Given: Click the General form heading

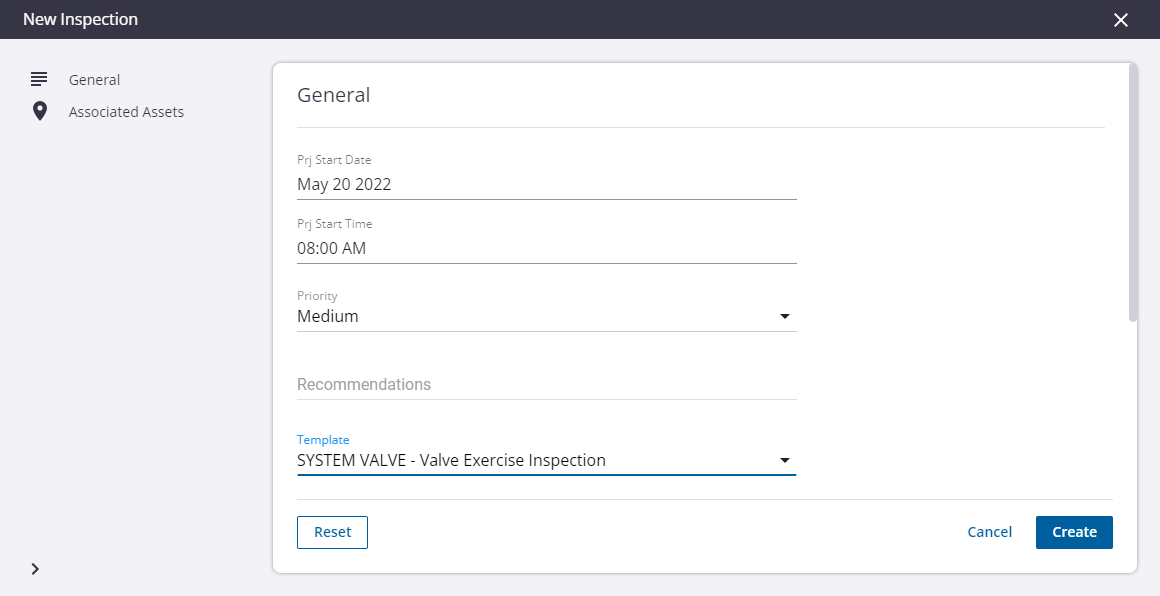Looking at the screenshot, I should tap(334, 95).
